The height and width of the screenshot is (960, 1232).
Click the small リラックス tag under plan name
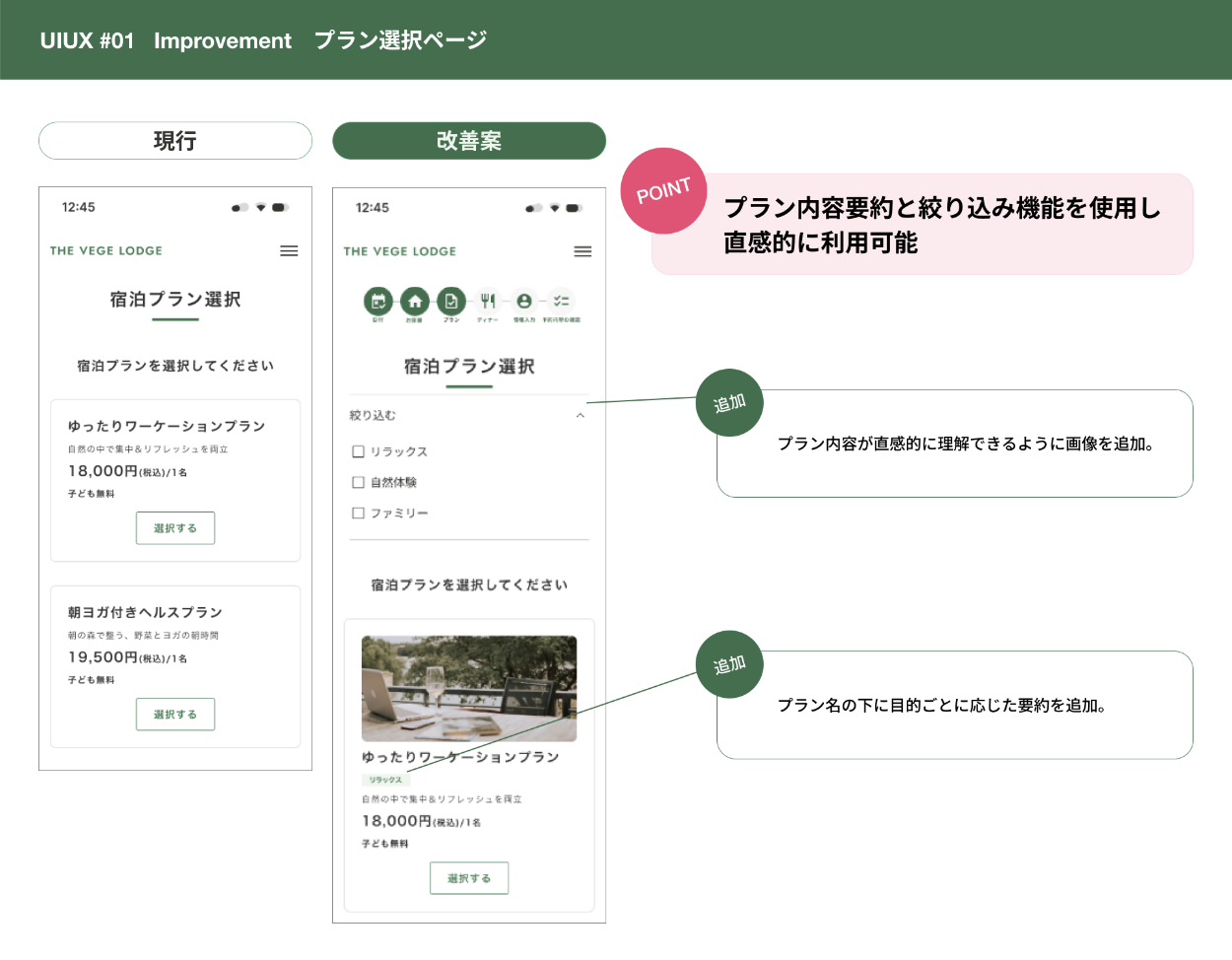click(385, 780)
